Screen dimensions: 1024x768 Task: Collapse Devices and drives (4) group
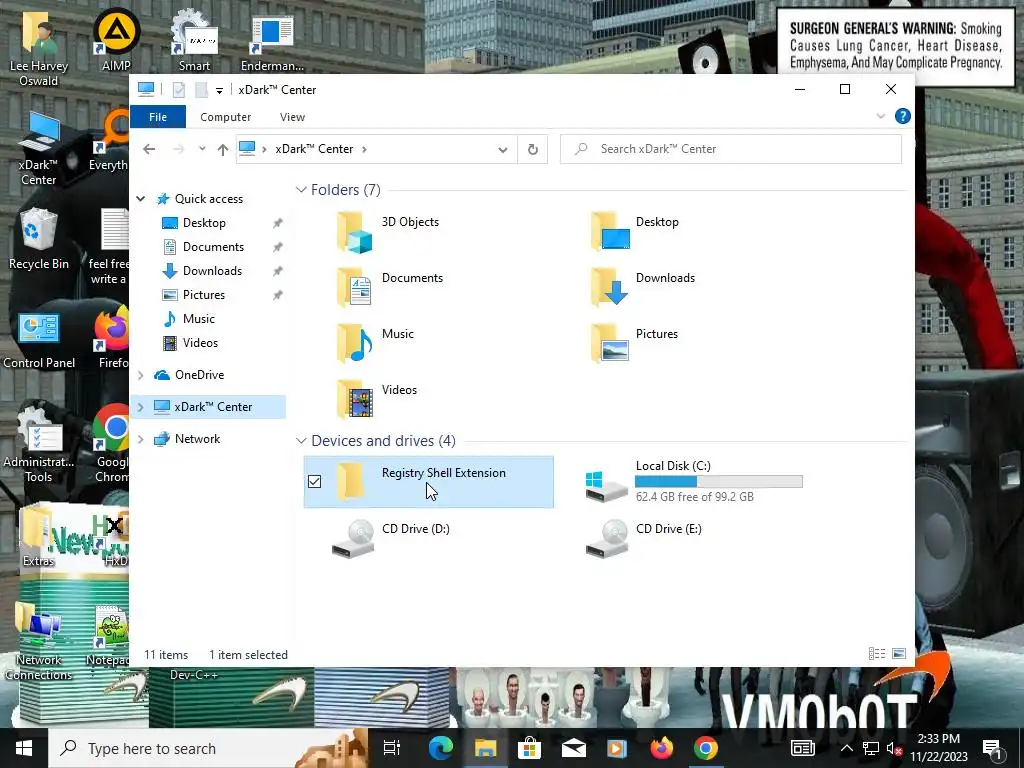301,441
